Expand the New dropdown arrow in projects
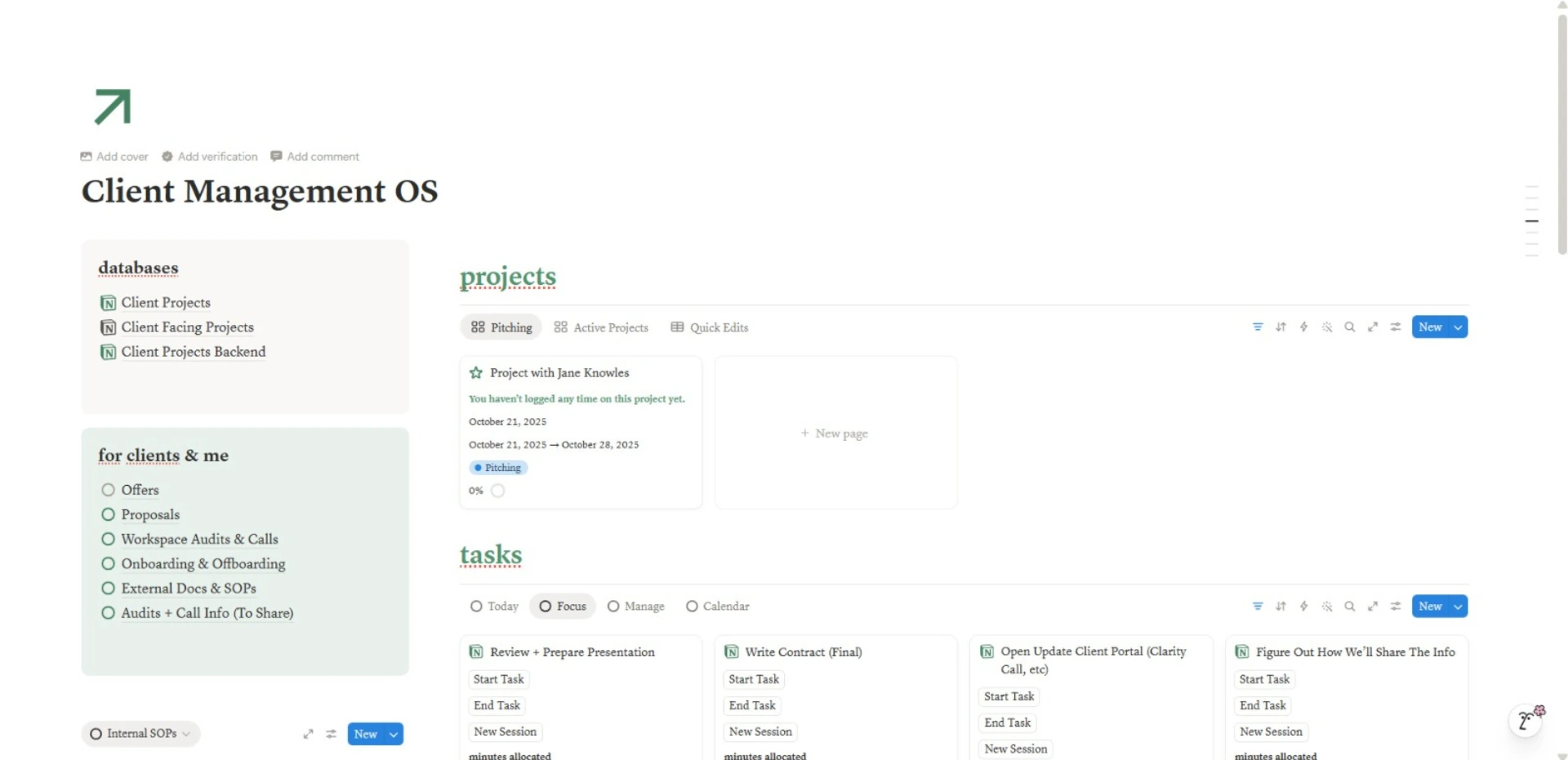Viewport: 1568px width, 760px height. [x=1459, y=327]
